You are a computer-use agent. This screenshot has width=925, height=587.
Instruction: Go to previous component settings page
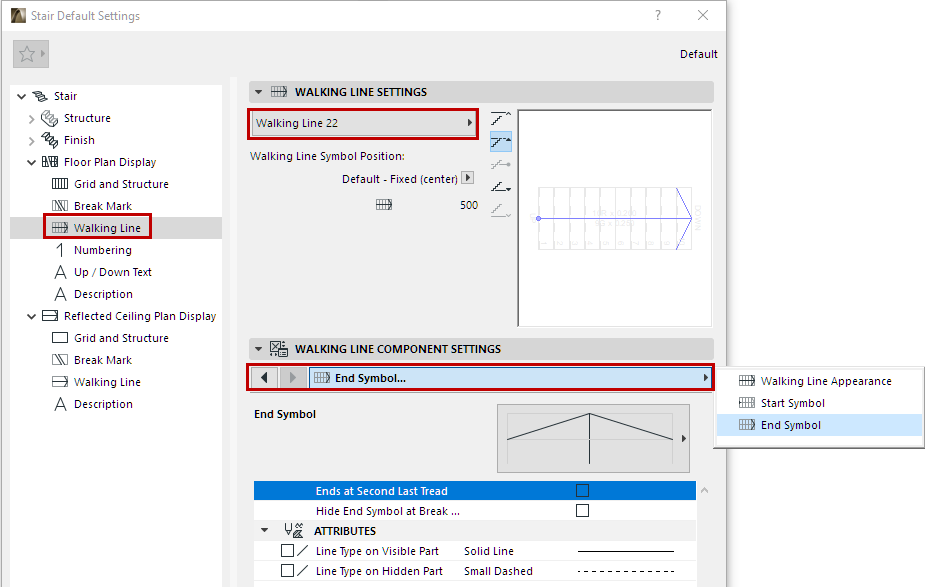coord(264,378)
